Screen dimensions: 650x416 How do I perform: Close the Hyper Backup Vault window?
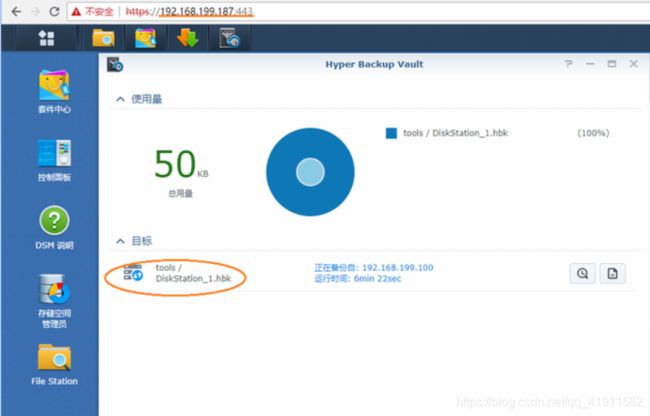click(x=634, y=64)
